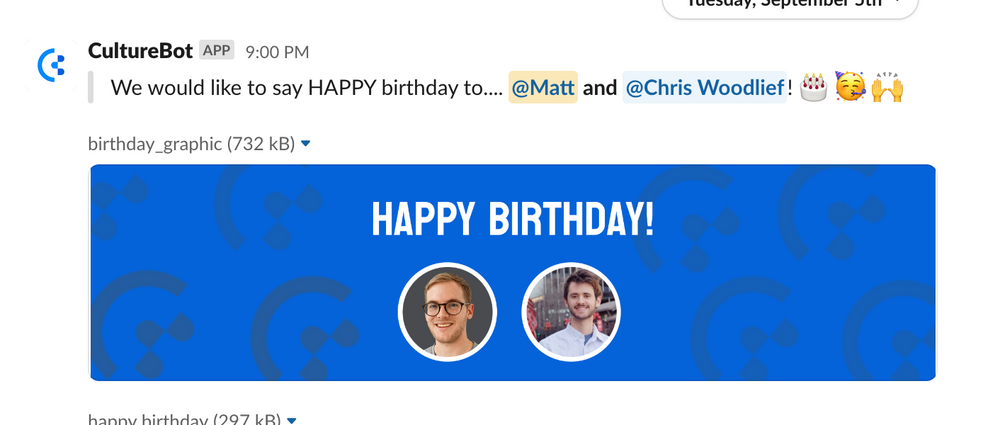
Task: Open photo of man in white shirt
Action: [x=571, y=312]
